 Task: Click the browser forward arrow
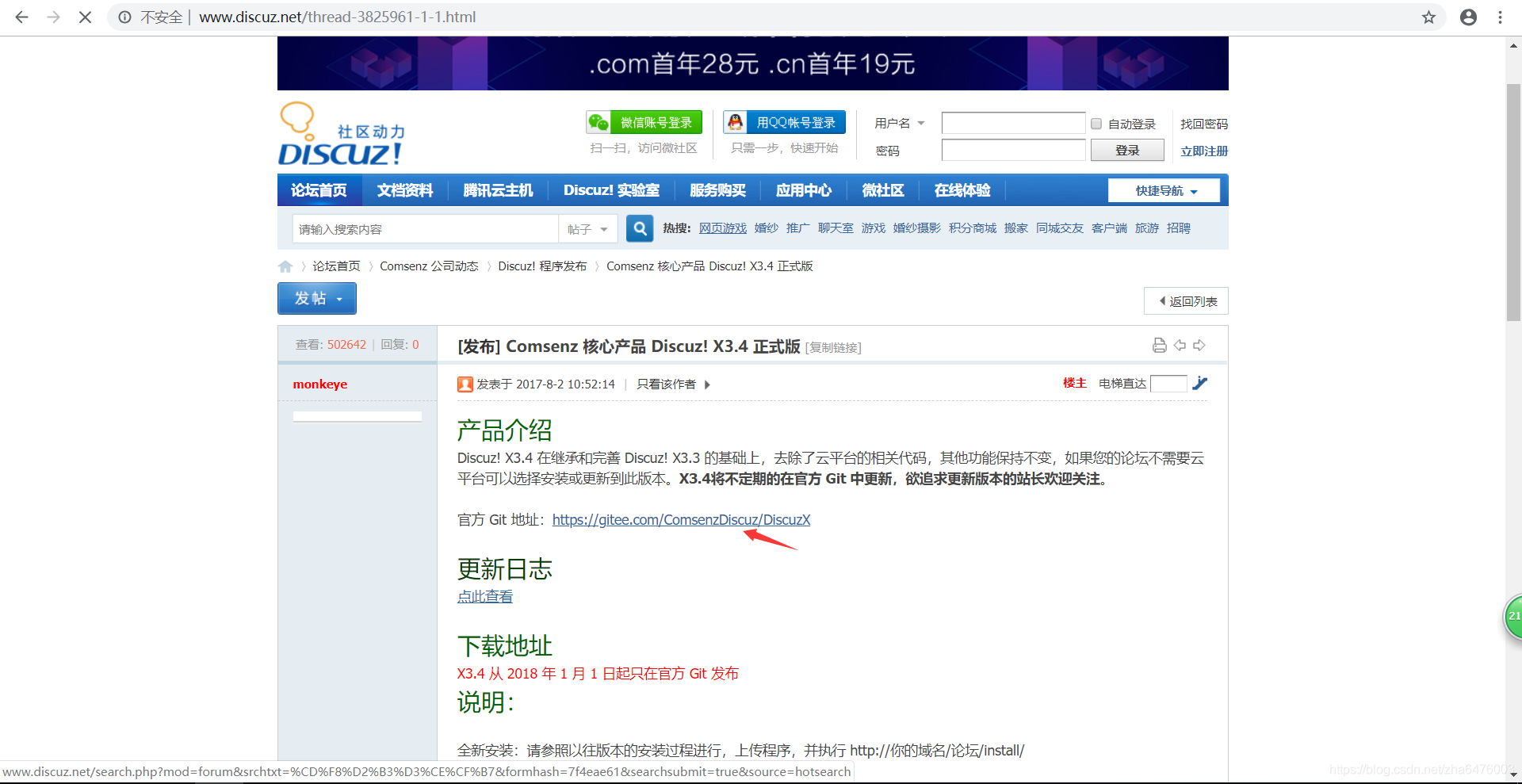point(53,17)
